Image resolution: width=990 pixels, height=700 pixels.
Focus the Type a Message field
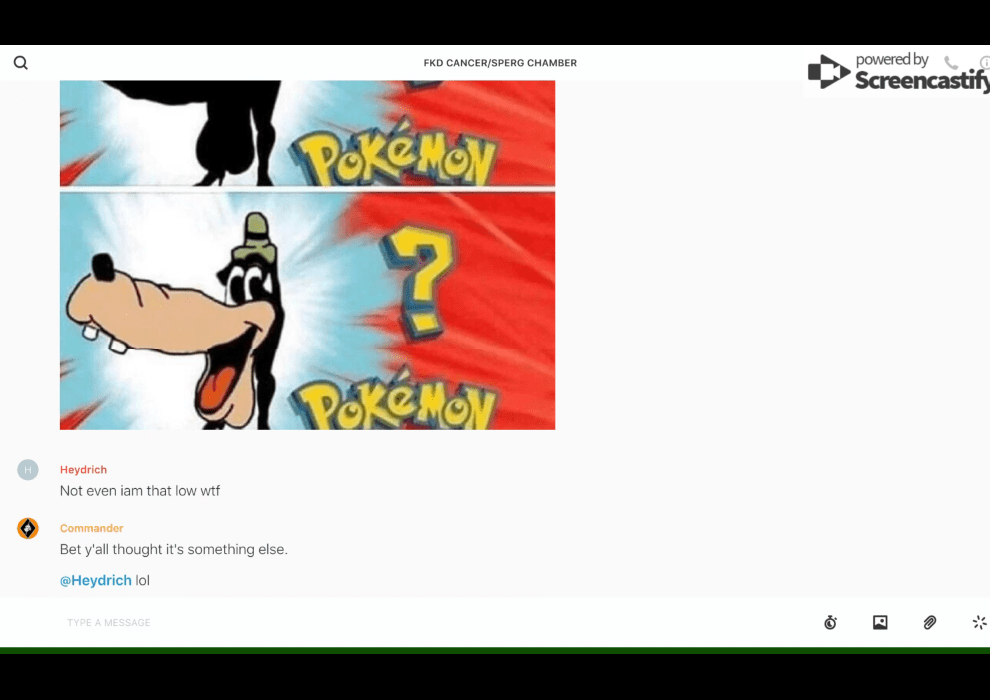pos(400,623)
